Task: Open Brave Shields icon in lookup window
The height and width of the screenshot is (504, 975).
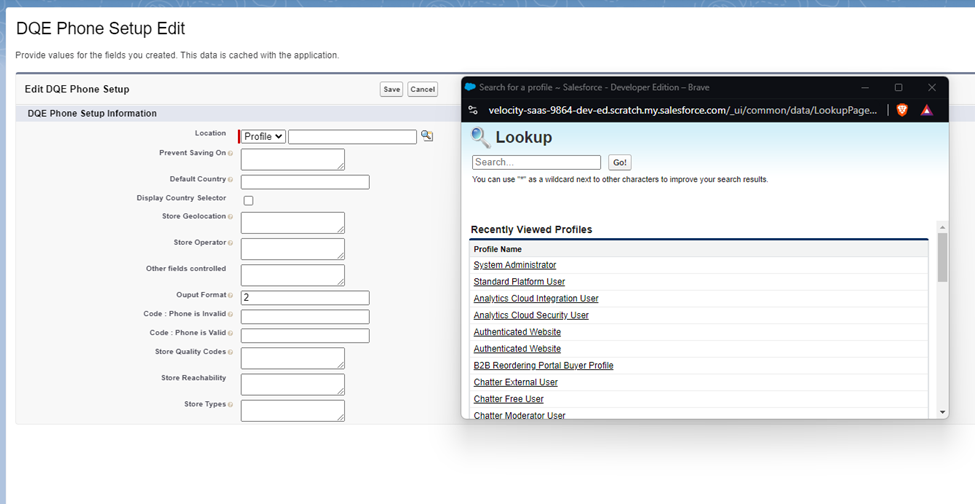Action: coord(902,110)
